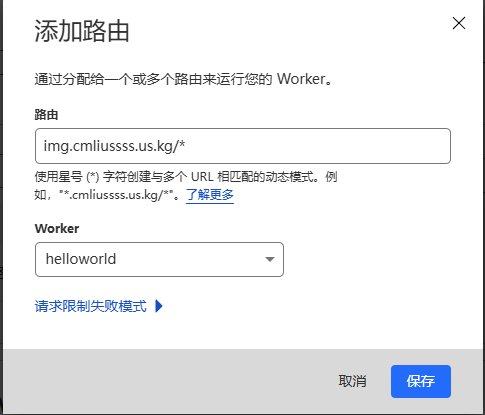
Task: Click the 添加路由 dialog heading
Action: tap(82, 31)
